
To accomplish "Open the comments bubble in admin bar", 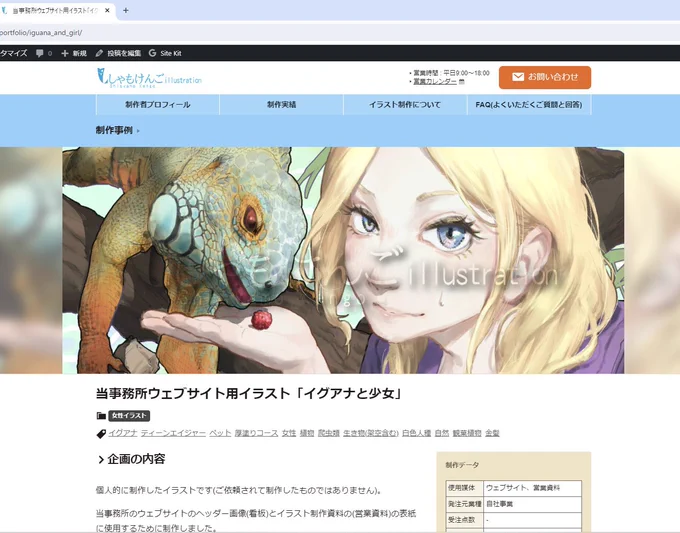I will [44, 53].
